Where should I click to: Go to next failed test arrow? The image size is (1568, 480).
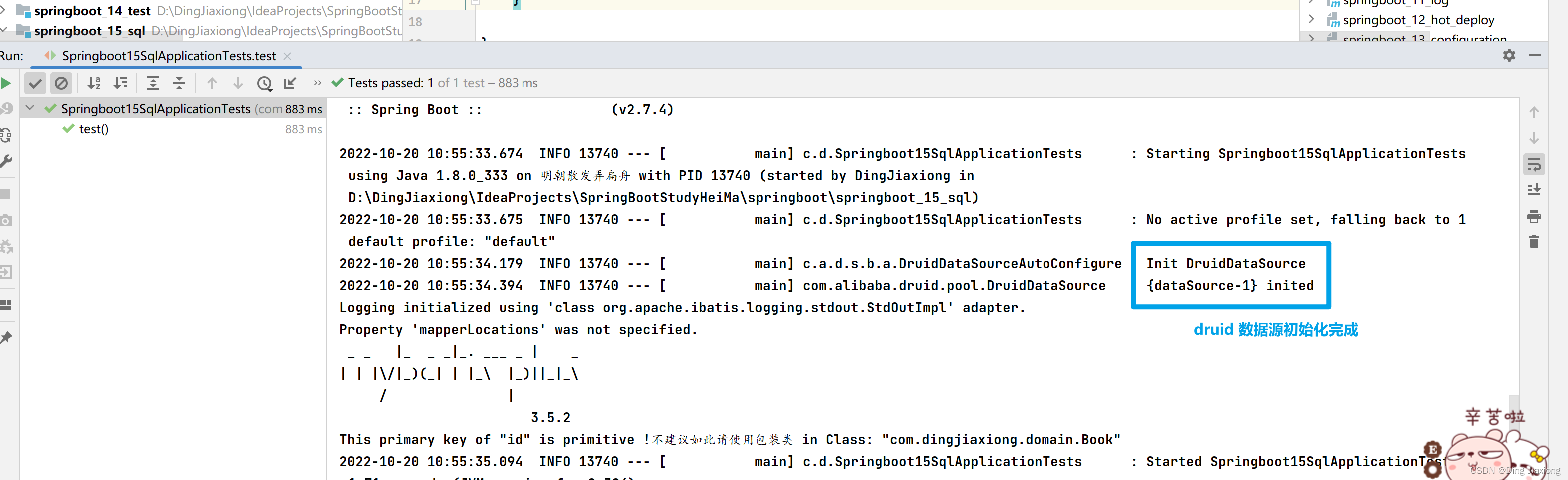[238, 83]
